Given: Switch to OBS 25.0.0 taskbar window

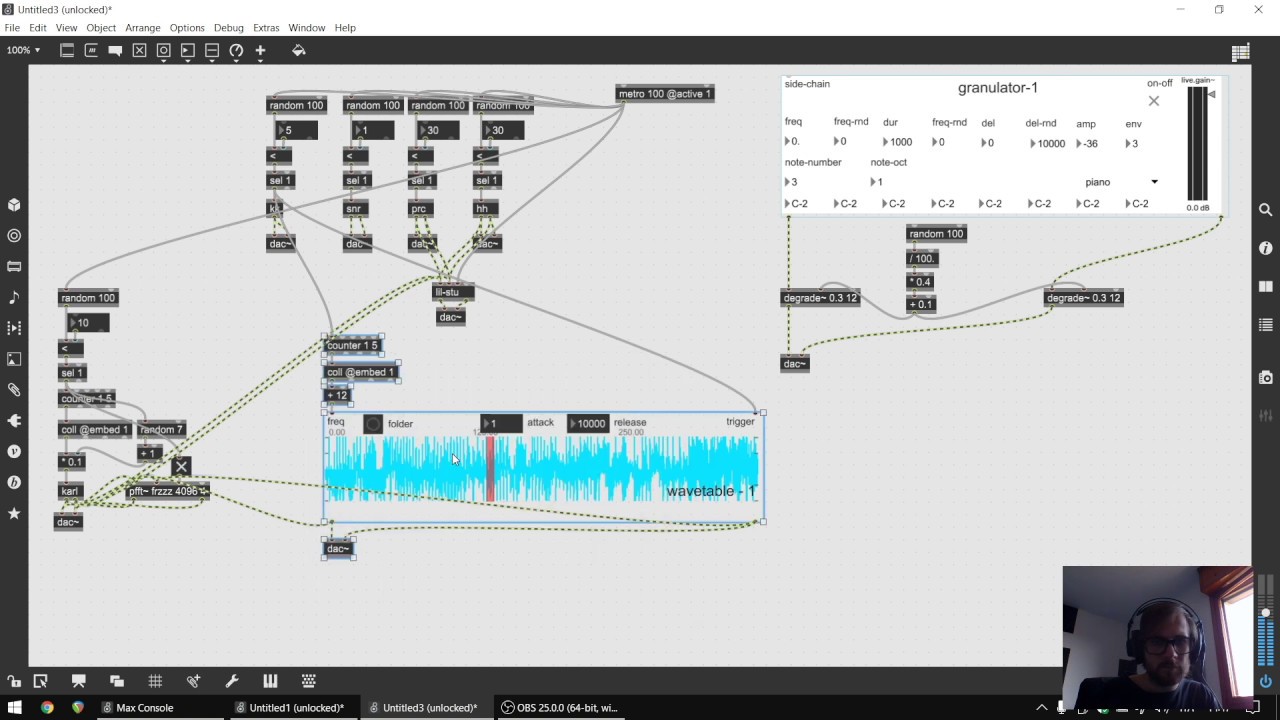Looking at the screenshot, I should click(x=560, y=707).
